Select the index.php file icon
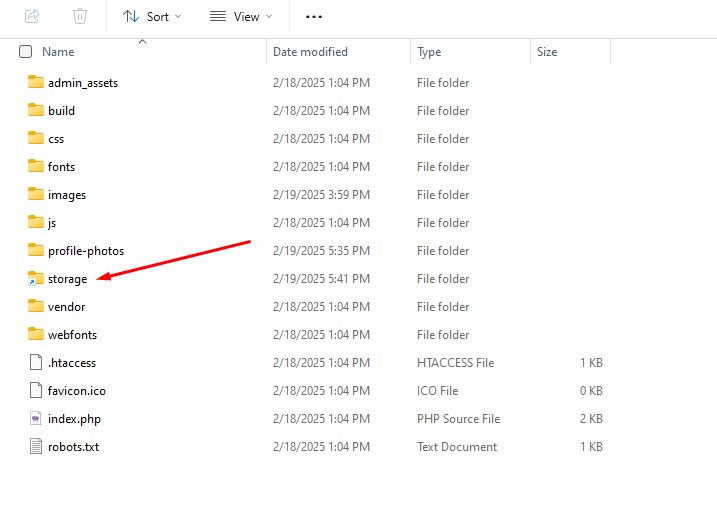Viewport: 717px width, 510px height. 35,419
